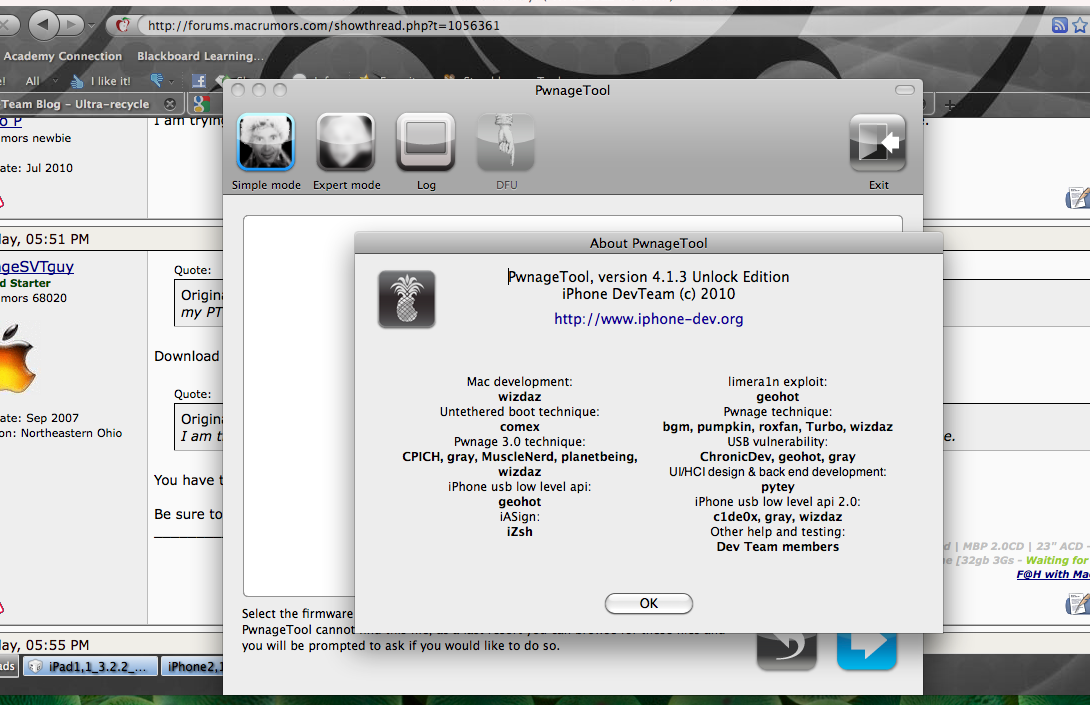This screenshot has width=1090, height=705.
Task: Click 'pytey' credit name
Action: 777,487
